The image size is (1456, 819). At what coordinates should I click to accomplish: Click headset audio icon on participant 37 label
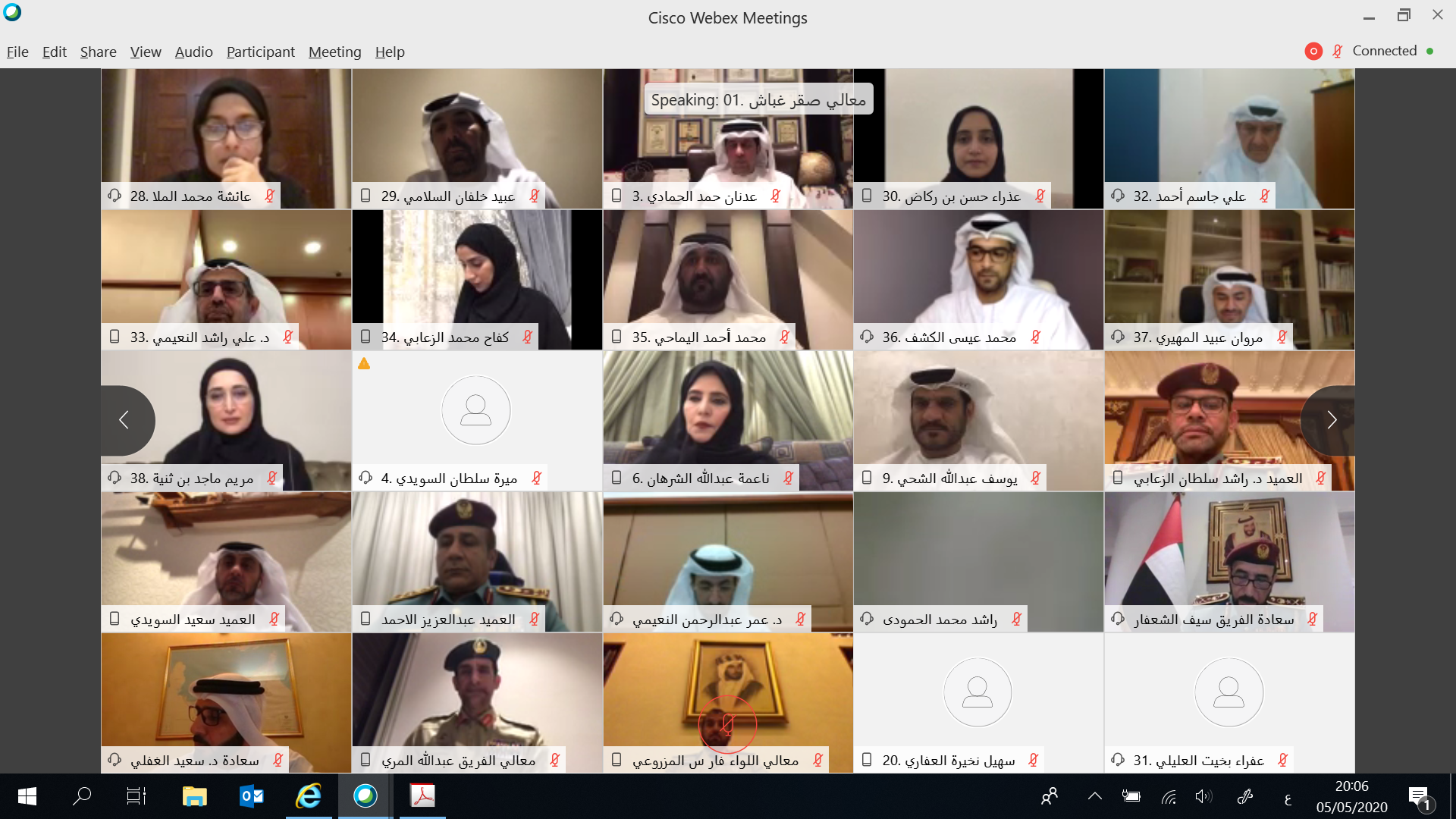tap(1118, 337)
